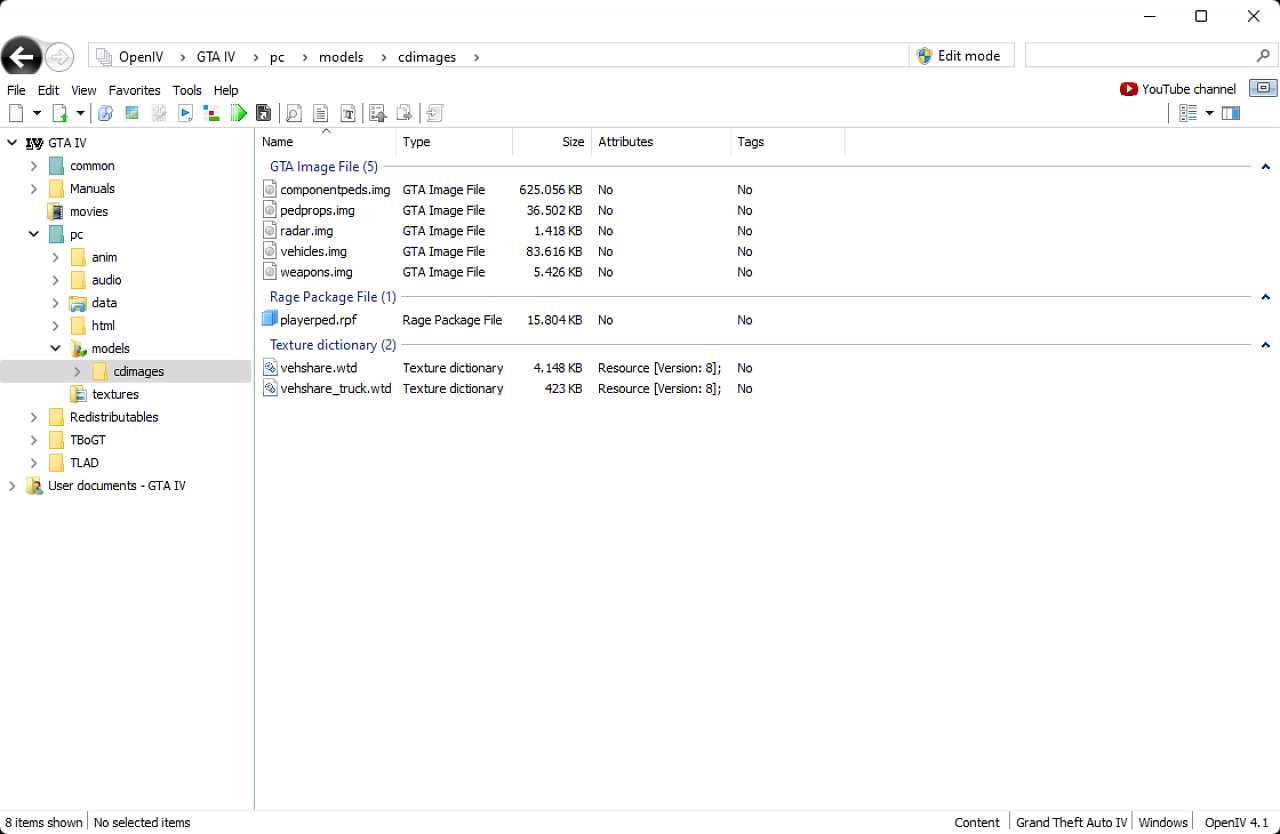The width and height of the screenshot is (1280, 834).
Task: Click the landscape picture toolbar icon
Action: [x=132, y=113]
